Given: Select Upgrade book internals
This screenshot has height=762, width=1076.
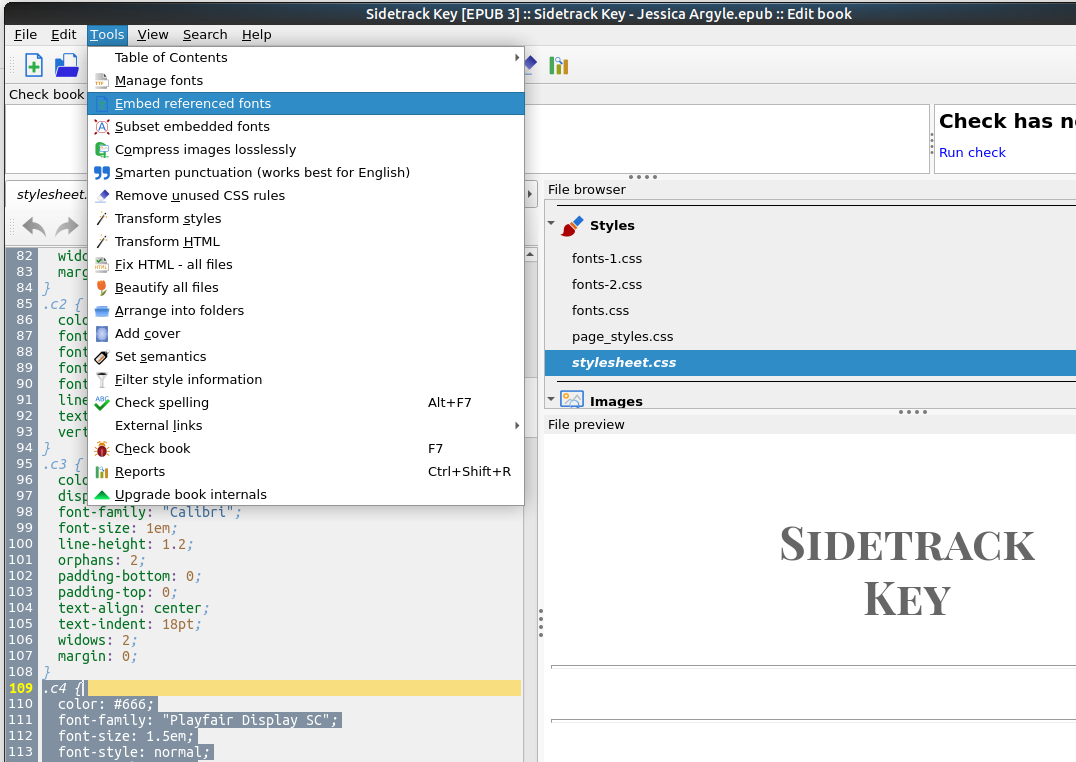Looking at the screenshot, I should click(x=190, y=495).
